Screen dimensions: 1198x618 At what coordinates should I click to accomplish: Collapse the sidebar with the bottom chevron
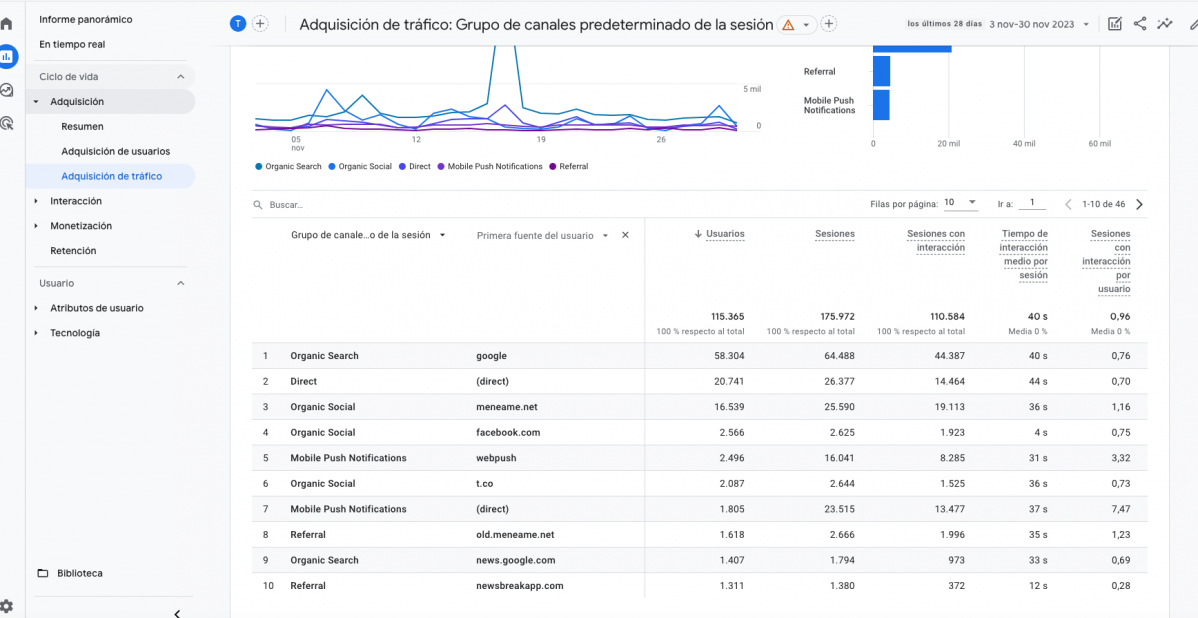pos(177,613)
